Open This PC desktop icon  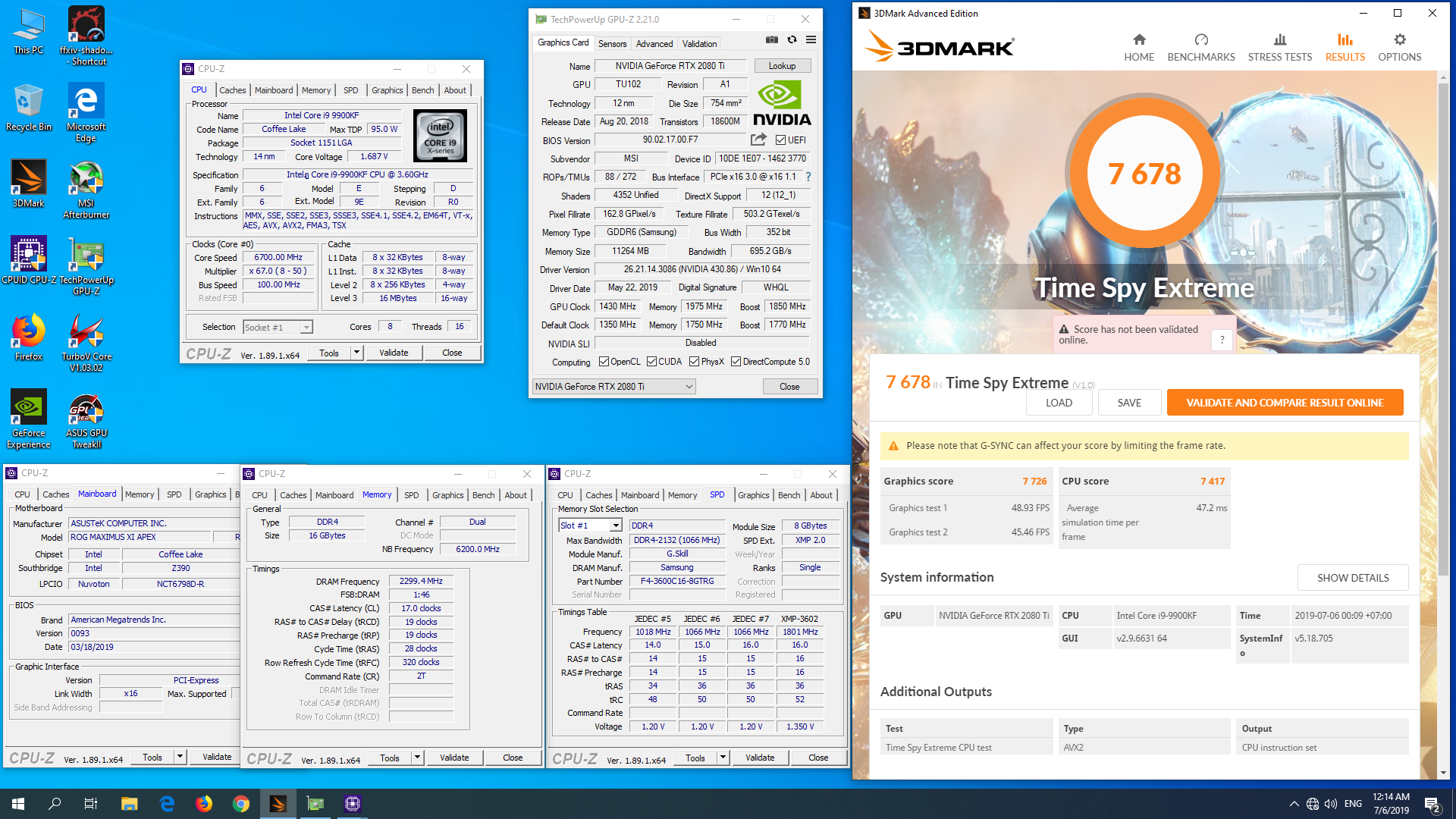[29, 31]
